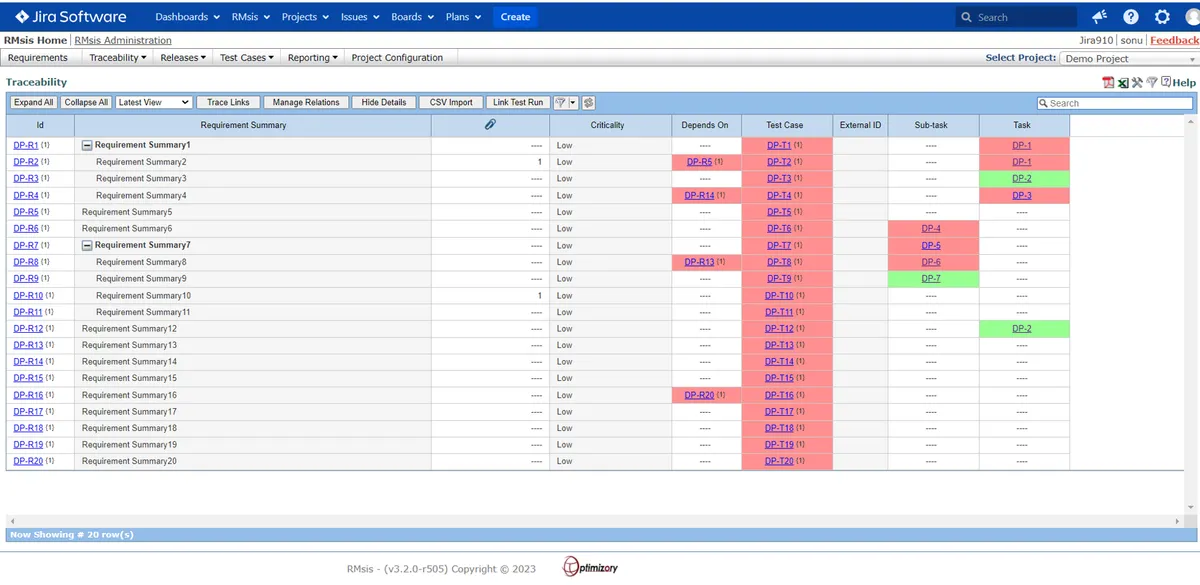Click the Help link beside the icons

tap(1184, 82)
